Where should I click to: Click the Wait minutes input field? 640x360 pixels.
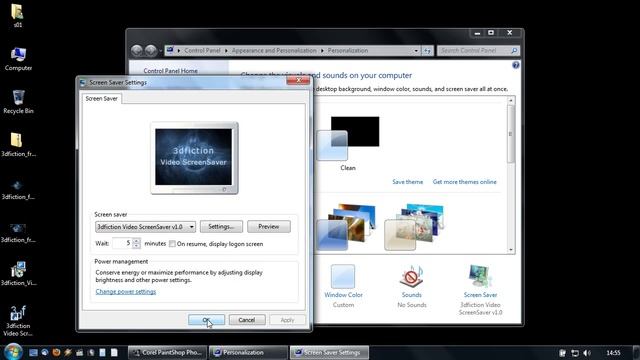[x=122, y=243]
